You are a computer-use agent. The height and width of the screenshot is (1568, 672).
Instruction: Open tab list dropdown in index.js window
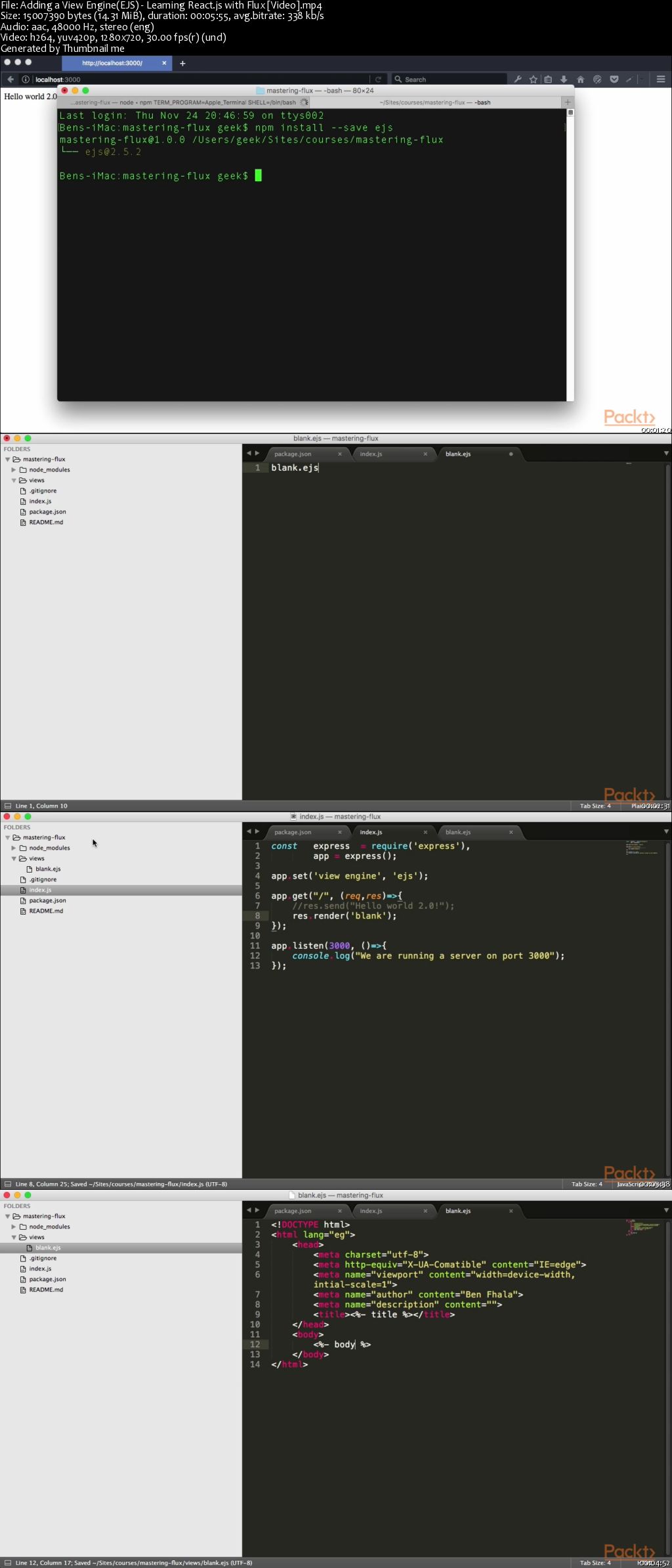(666, 831)
